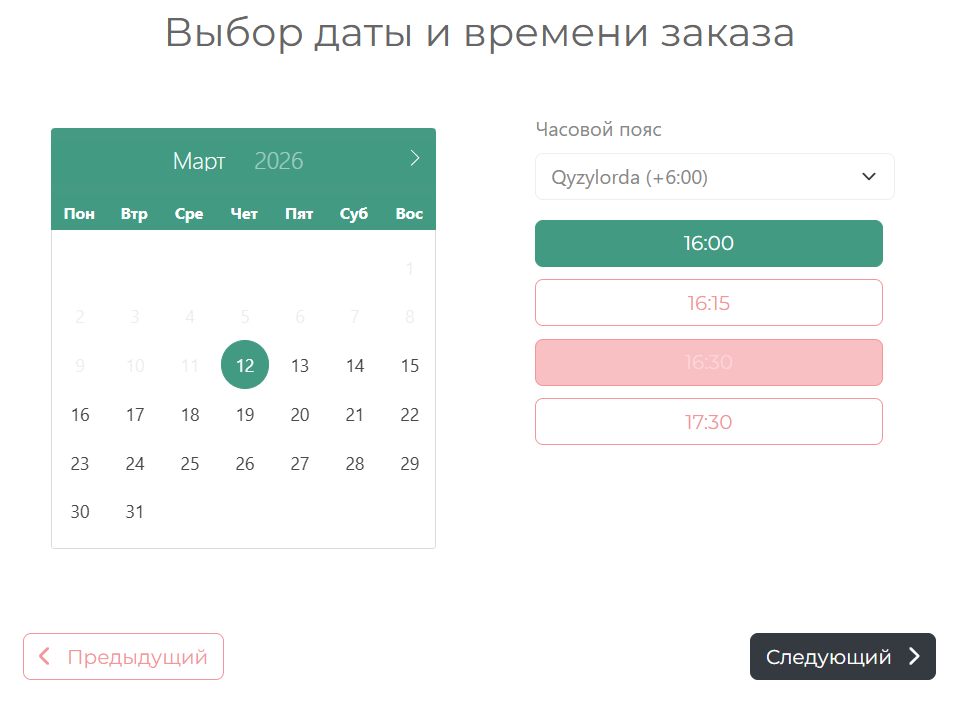This screenshot has height=703, width=959.
Task: Click the disabled 16:30 time slot
Action: coord(708,362)
